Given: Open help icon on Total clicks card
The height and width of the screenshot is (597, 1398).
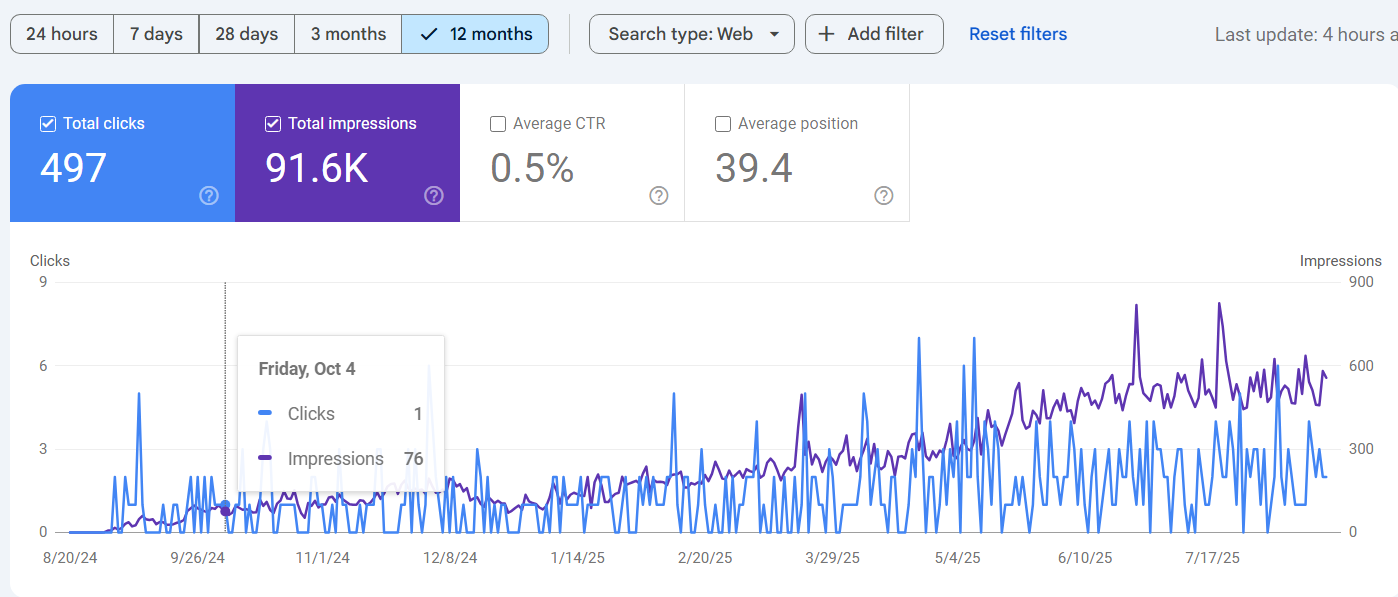Looking at the screenshot, I should coord(209,196).
